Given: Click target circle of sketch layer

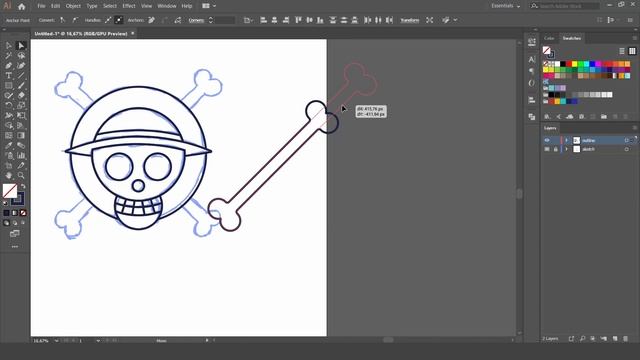Looking at the screenshot, I should pos(627,149).
